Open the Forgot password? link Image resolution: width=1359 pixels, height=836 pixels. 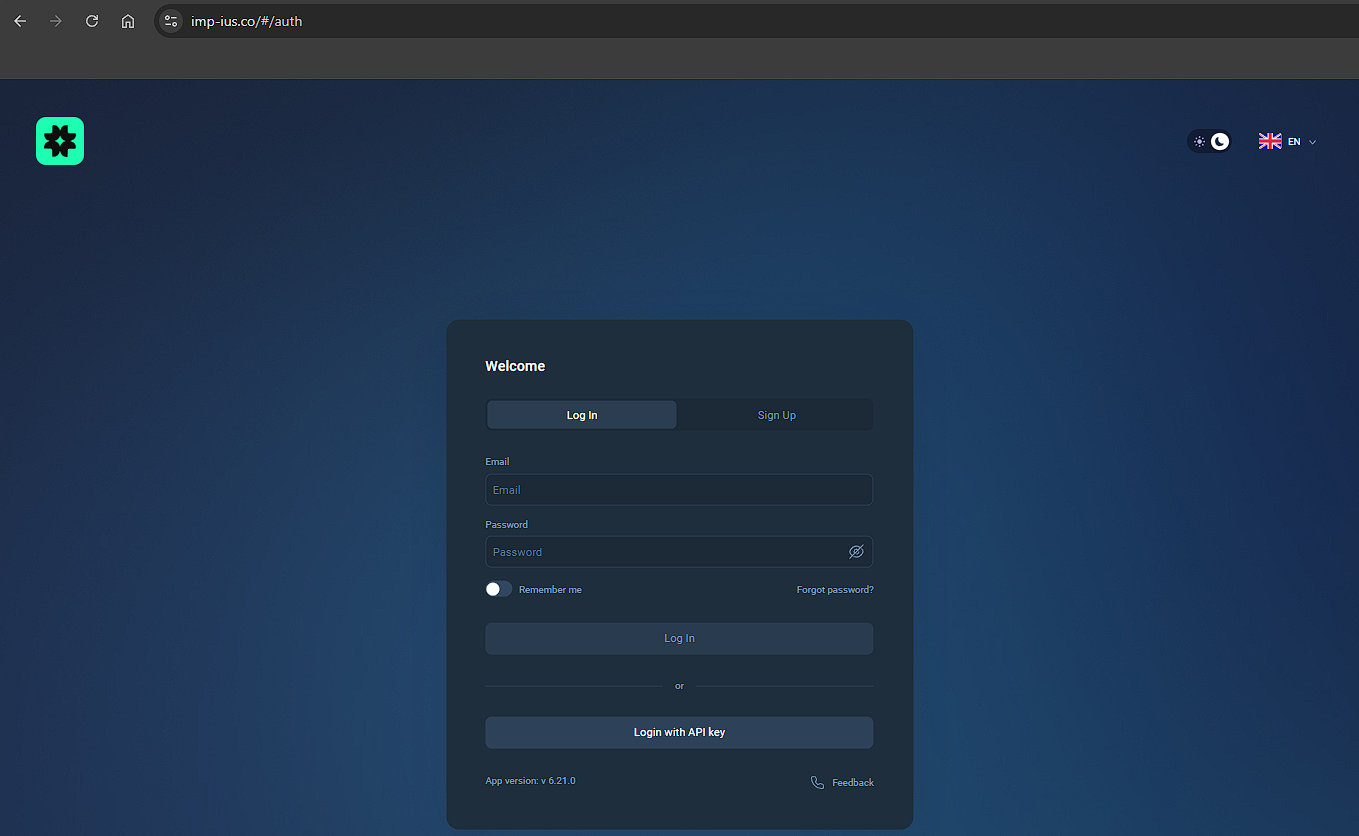(834, 590)
